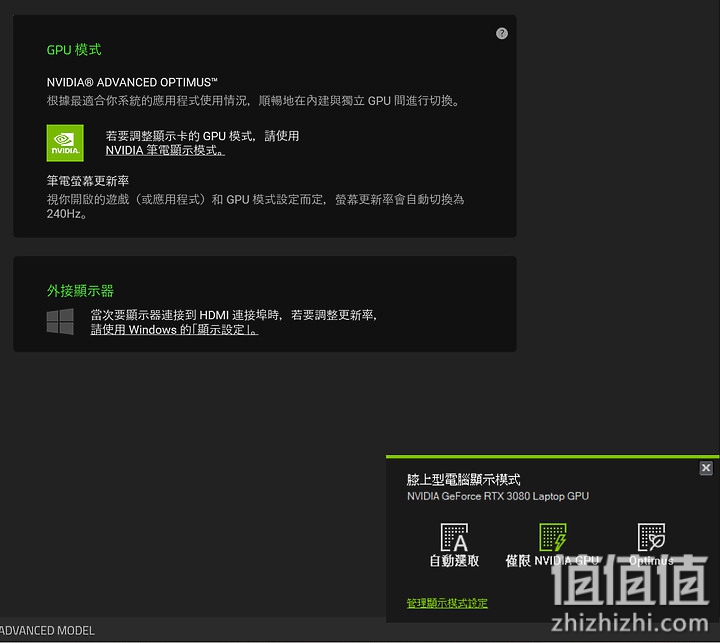Close the 膝上型電腦顯示模式 popup
The width and height of the screenshot is (720, 643).
pyautogui.click(x=706, y=468)
